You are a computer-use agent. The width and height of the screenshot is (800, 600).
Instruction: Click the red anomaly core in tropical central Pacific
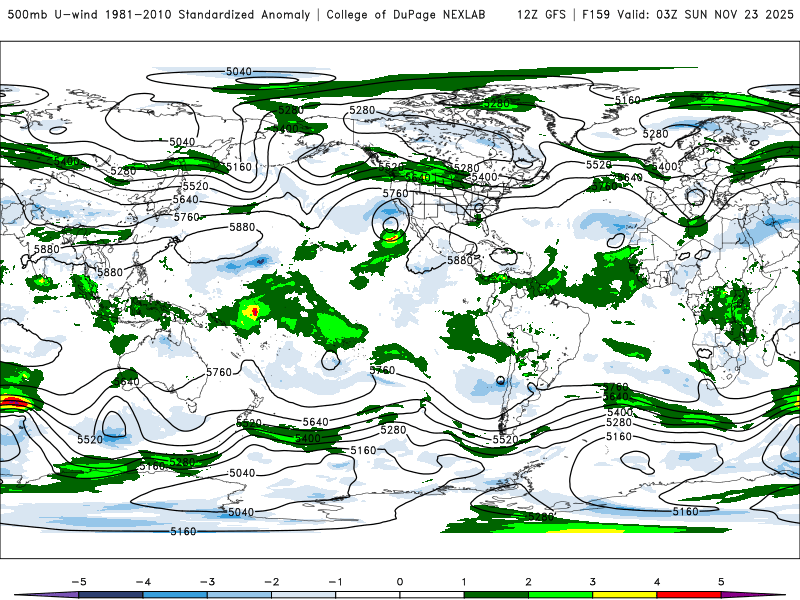[x=255, y=311]
